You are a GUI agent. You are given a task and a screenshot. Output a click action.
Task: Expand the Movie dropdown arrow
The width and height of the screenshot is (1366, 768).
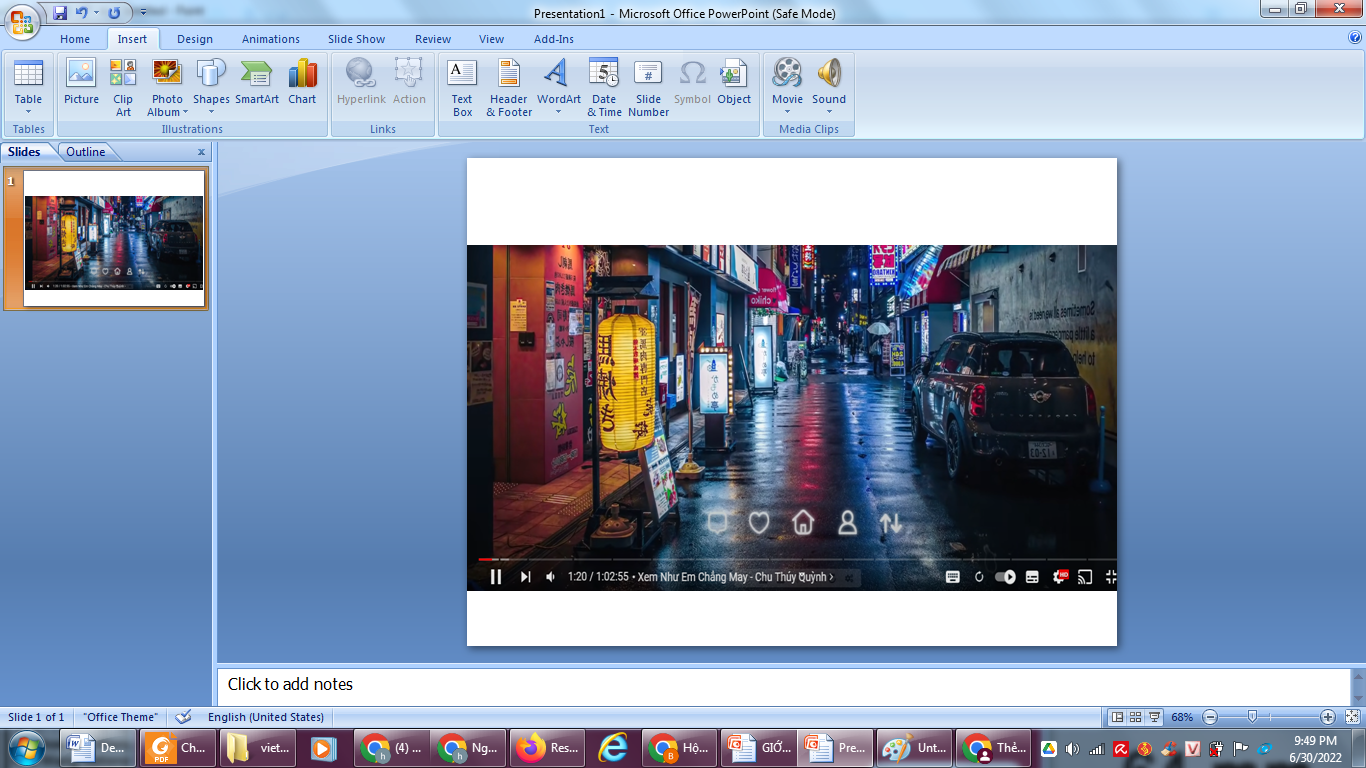point(787,112)
